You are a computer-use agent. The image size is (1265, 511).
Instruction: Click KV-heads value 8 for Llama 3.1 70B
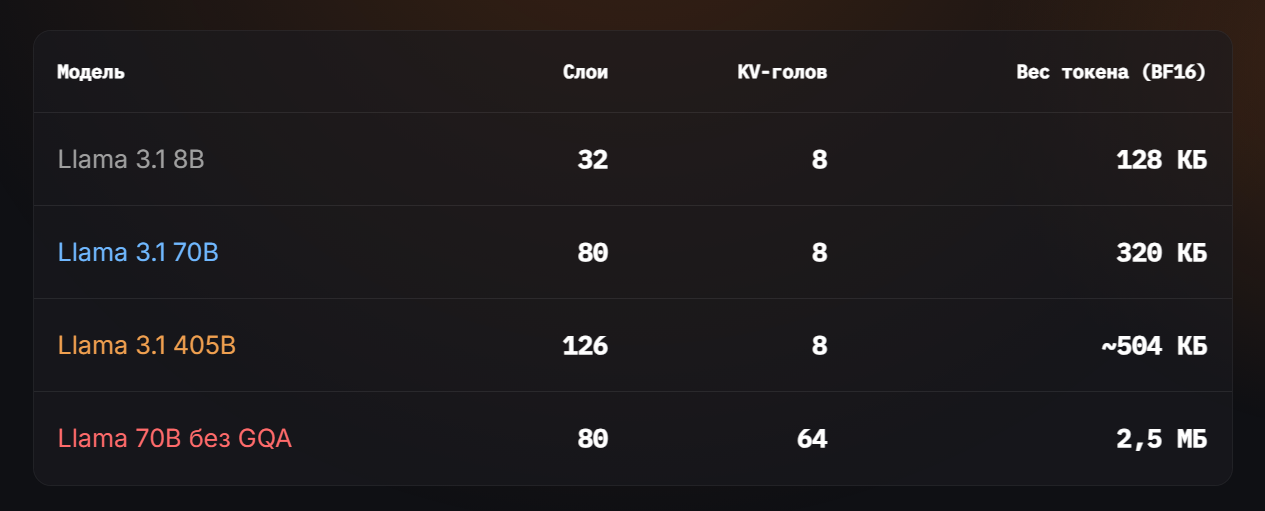click(820, 252)
